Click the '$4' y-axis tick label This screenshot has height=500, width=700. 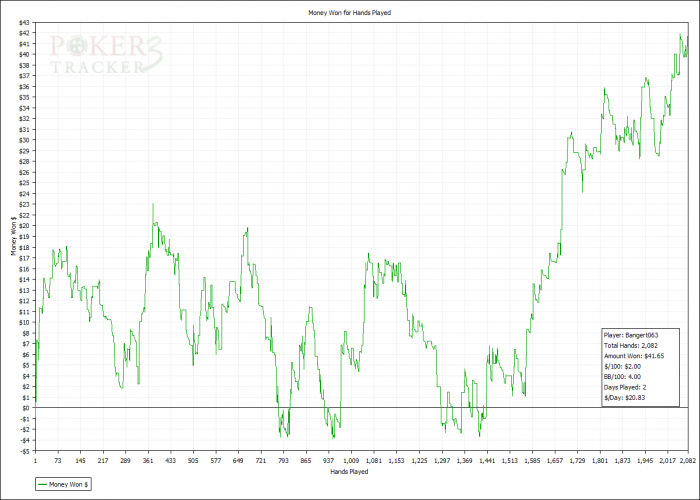click(x=25, y=376)
